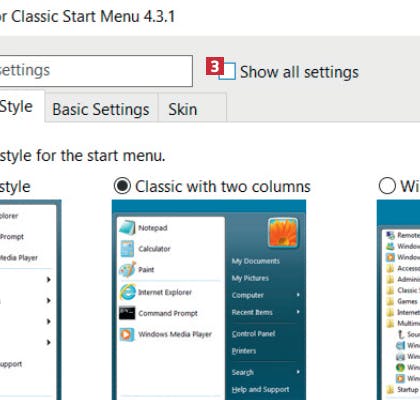Click the Command Prompt icon
The height and width of the screenshot is (400, 420).
tap(127, 313)
